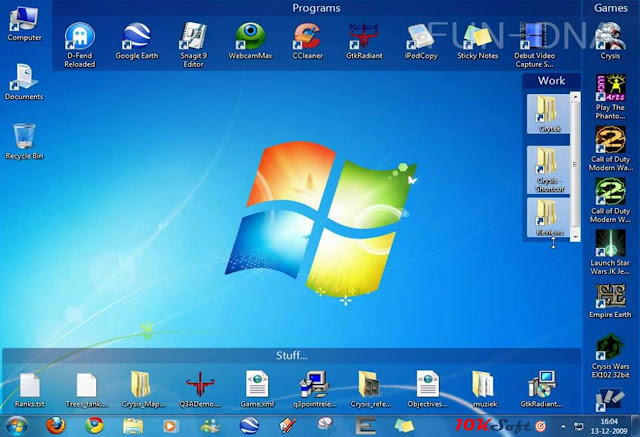Click the Work fence scrollbar thumb
Viewport: 640px width, 437px height.
[575, 164]
